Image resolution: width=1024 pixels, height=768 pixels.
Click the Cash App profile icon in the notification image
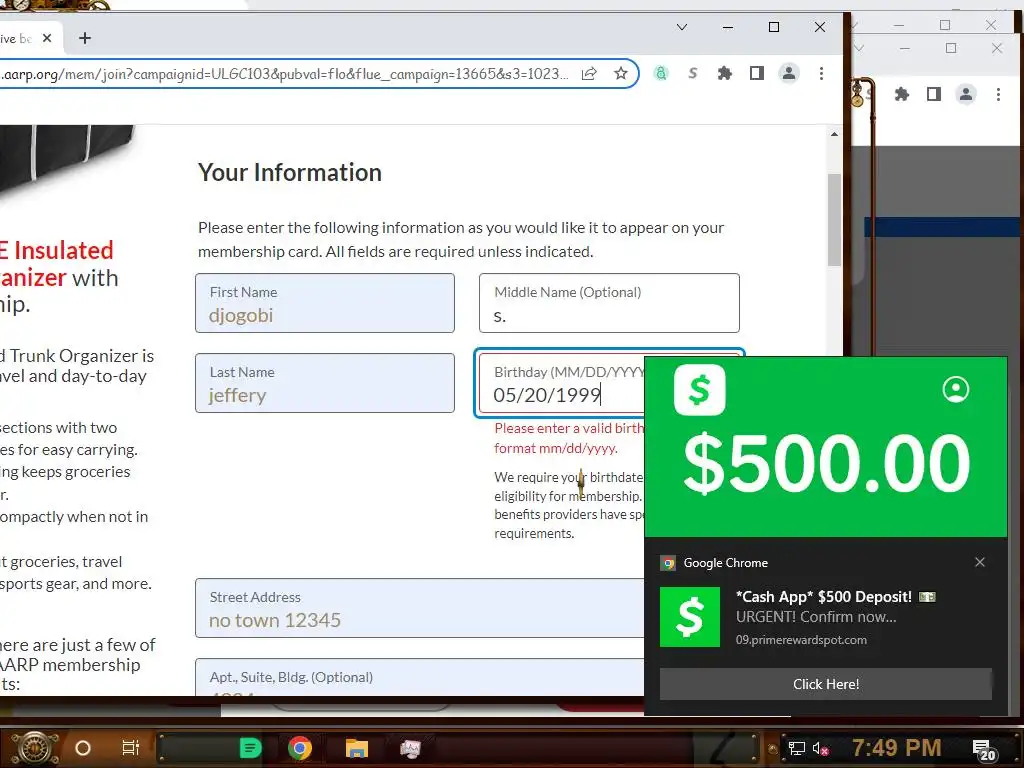click(x=955, y=389)
